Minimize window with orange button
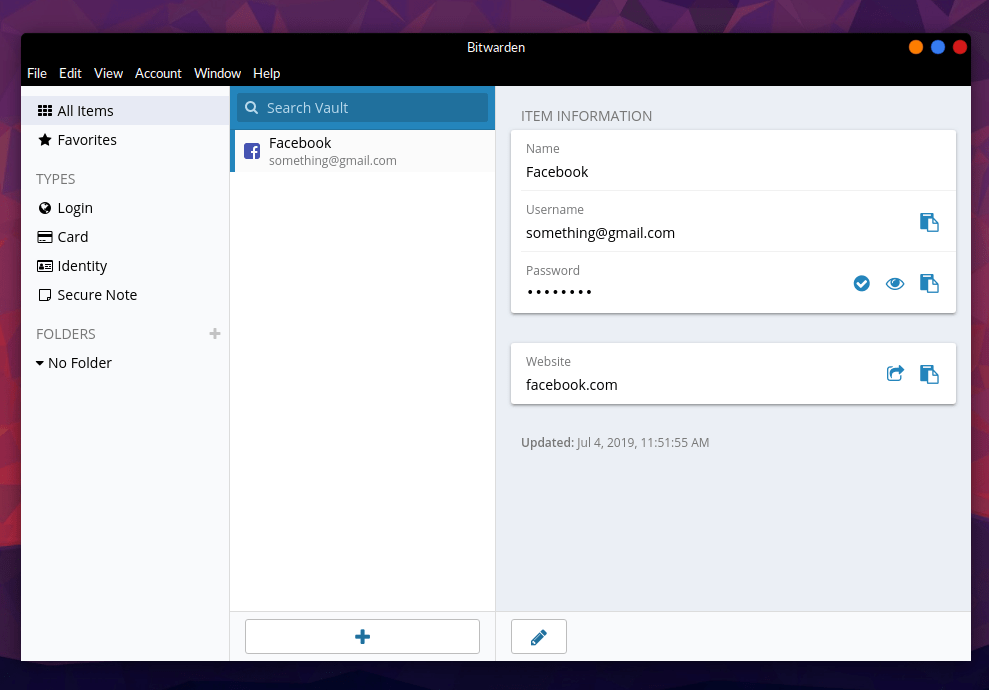 (916, 47)
